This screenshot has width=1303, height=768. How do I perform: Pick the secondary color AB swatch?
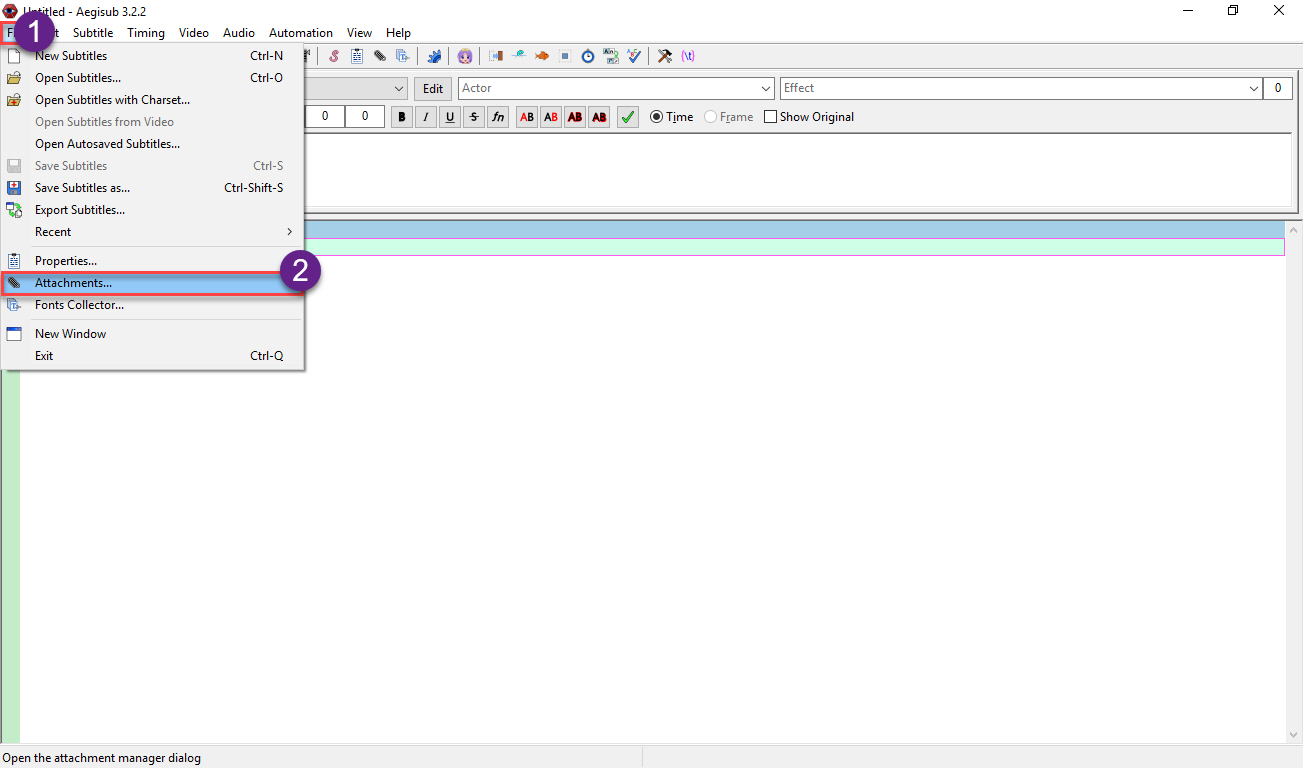[x=551, y=117]
